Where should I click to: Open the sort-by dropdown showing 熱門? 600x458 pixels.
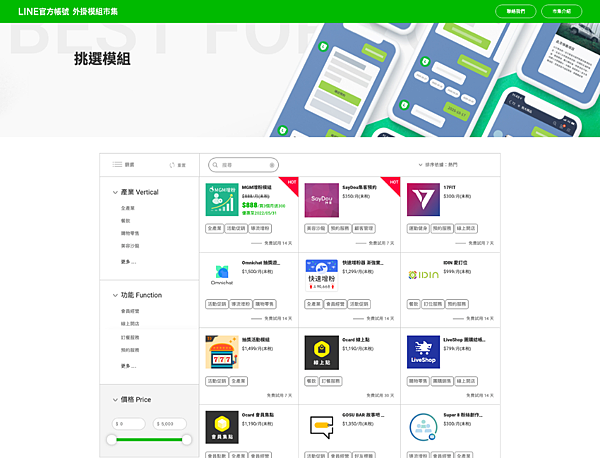pyautogui.click(x=438, y=165)
